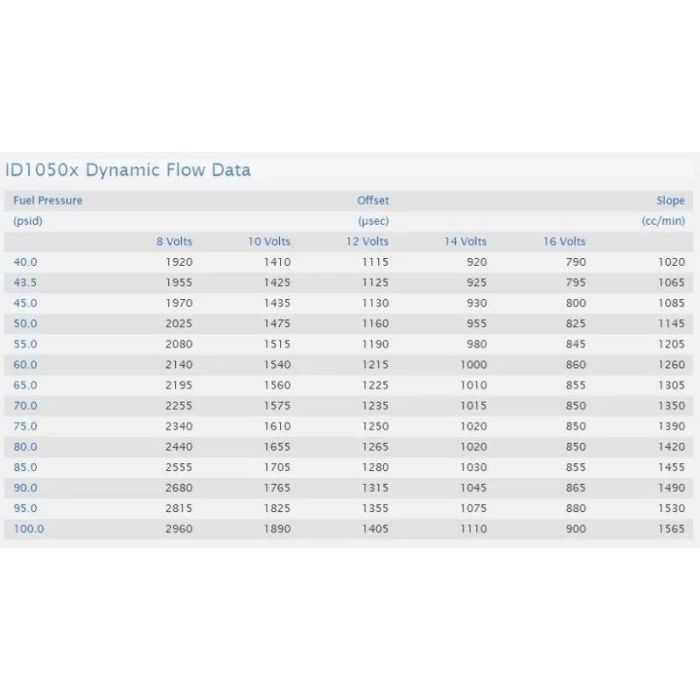Click the Offset column header
Screen dimensions: 700x700
pyautogui.click(x=373, y=200)
